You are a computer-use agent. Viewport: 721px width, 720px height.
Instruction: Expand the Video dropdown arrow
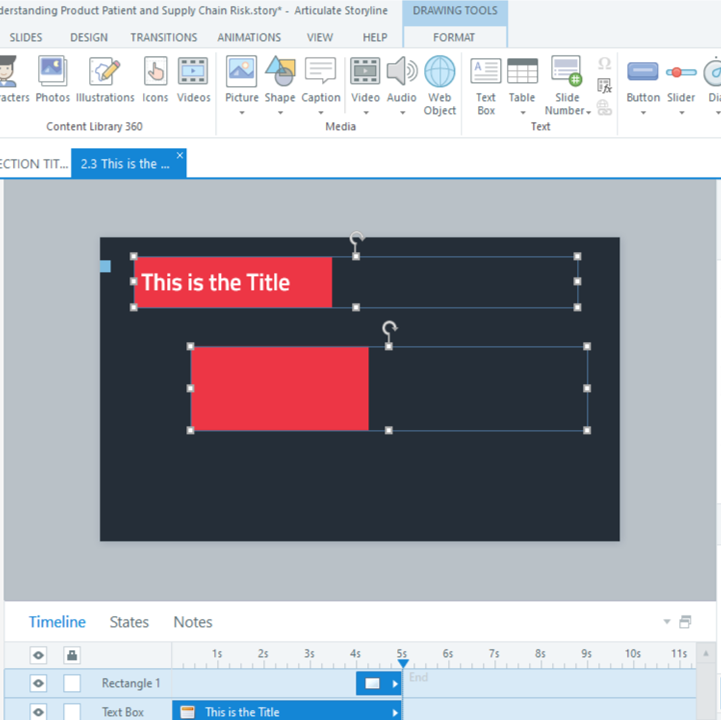(366, 113)
